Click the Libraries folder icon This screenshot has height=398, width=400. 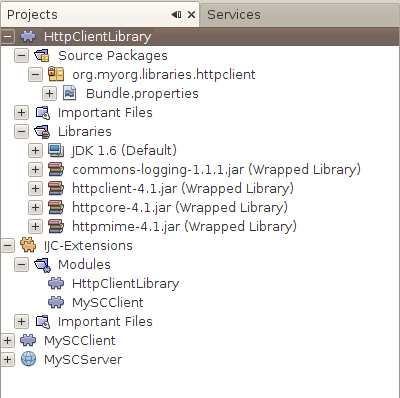pos(42,132)
